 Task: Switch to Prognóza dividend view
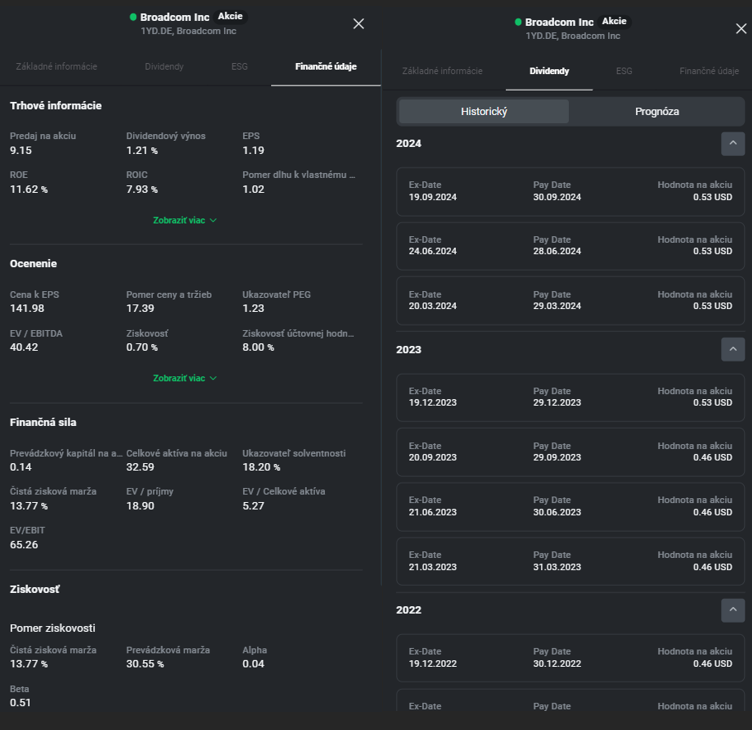tap(657, 111)
